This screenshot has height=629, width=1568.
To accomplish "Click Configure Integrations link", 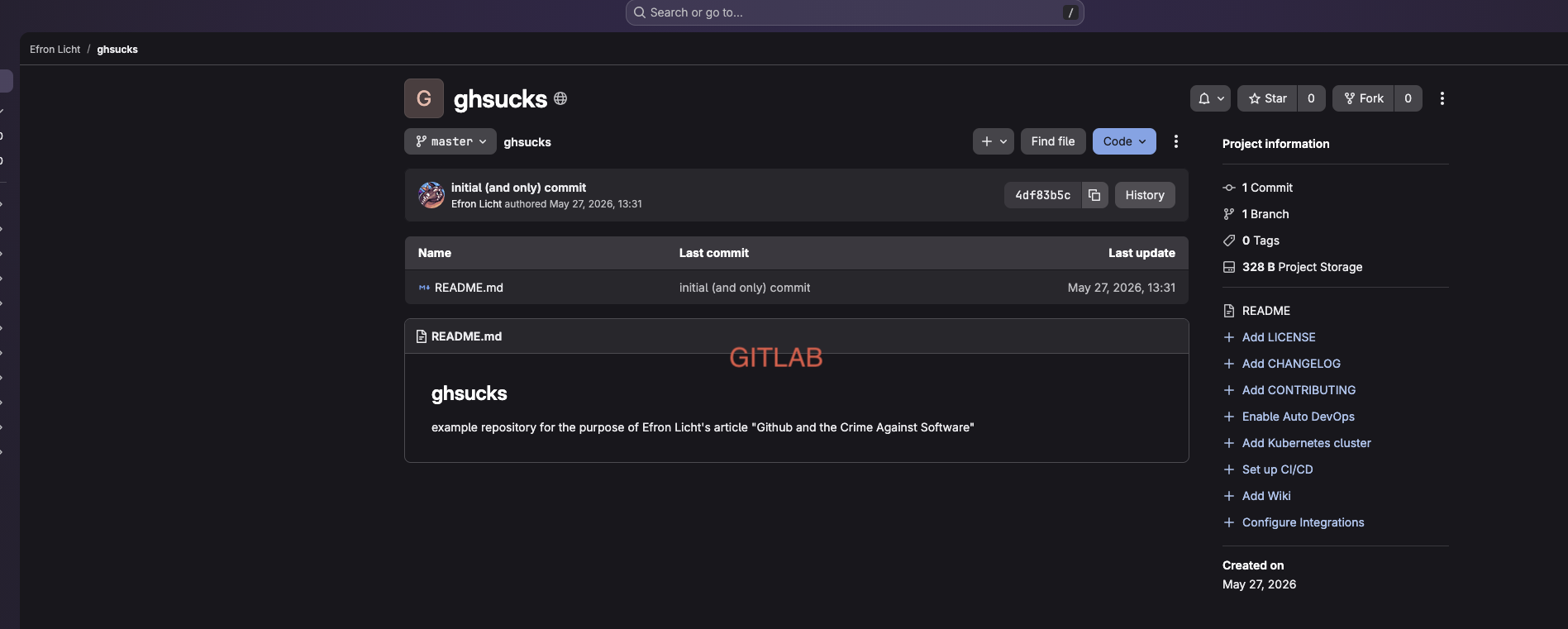I will pos(1303,522).
